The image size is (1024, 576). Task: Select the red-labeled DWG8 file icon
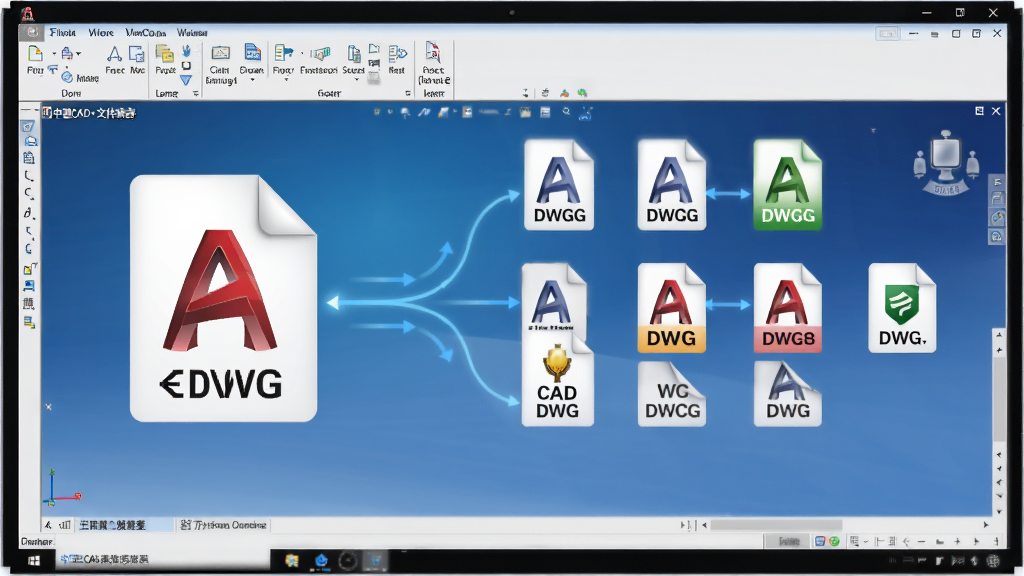coord(788,308)
